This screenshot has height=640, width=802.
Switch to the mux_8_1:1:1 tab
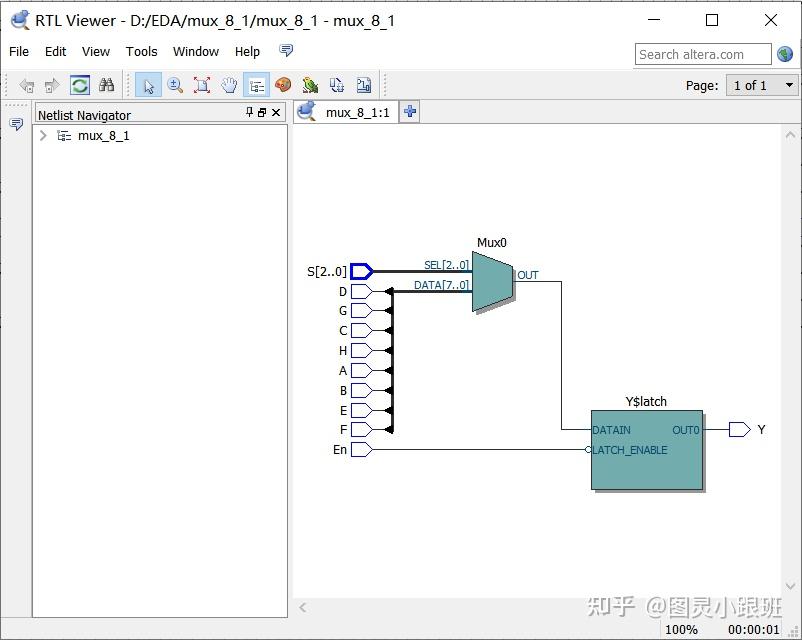point(357,112)
